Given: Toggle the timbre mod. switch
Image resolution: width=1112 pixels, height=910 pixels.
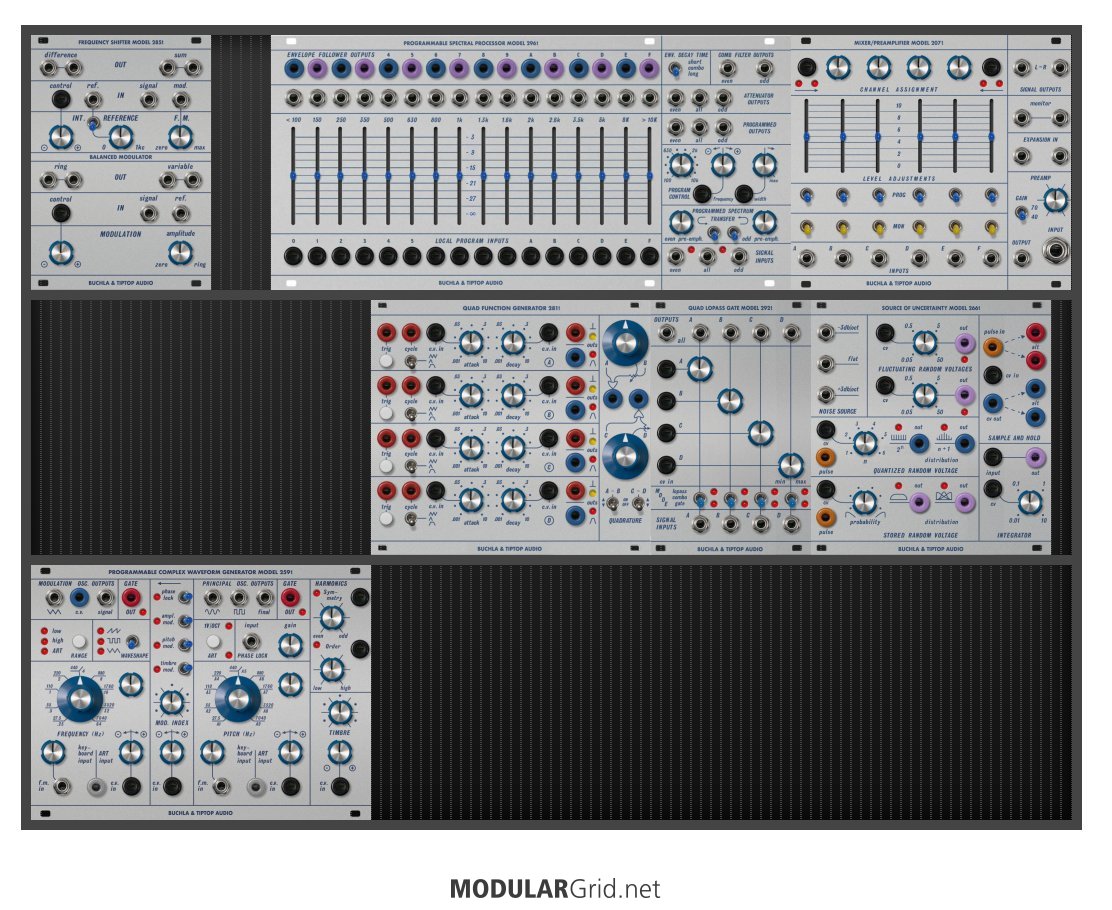Looking at the screenshot, I should pos(185,668).
